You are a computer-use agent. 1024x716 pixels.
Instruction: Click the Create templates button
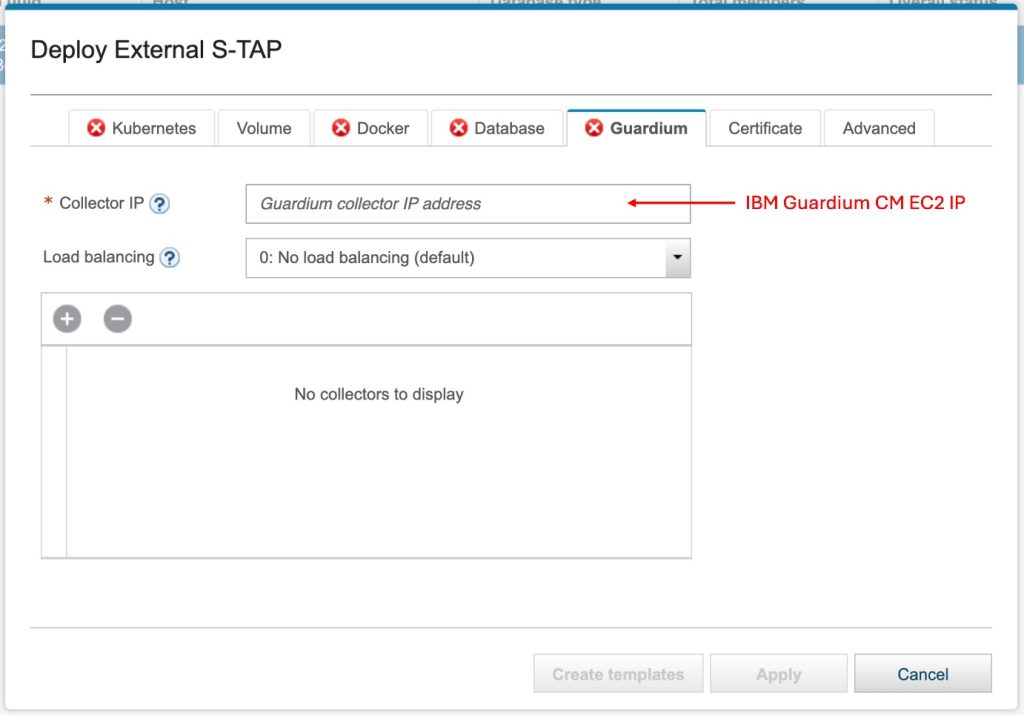click(618, 674)
